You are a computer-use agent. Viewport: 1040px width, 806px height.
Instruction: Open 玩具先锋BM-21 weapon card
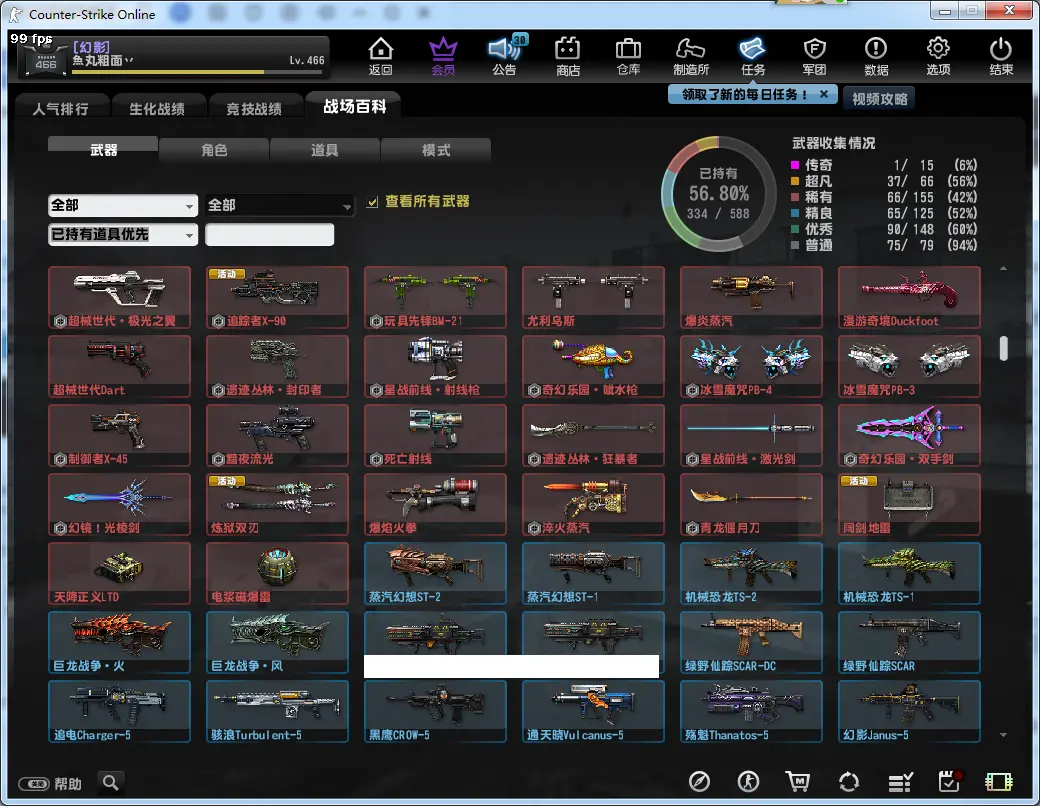coord(435,297)
